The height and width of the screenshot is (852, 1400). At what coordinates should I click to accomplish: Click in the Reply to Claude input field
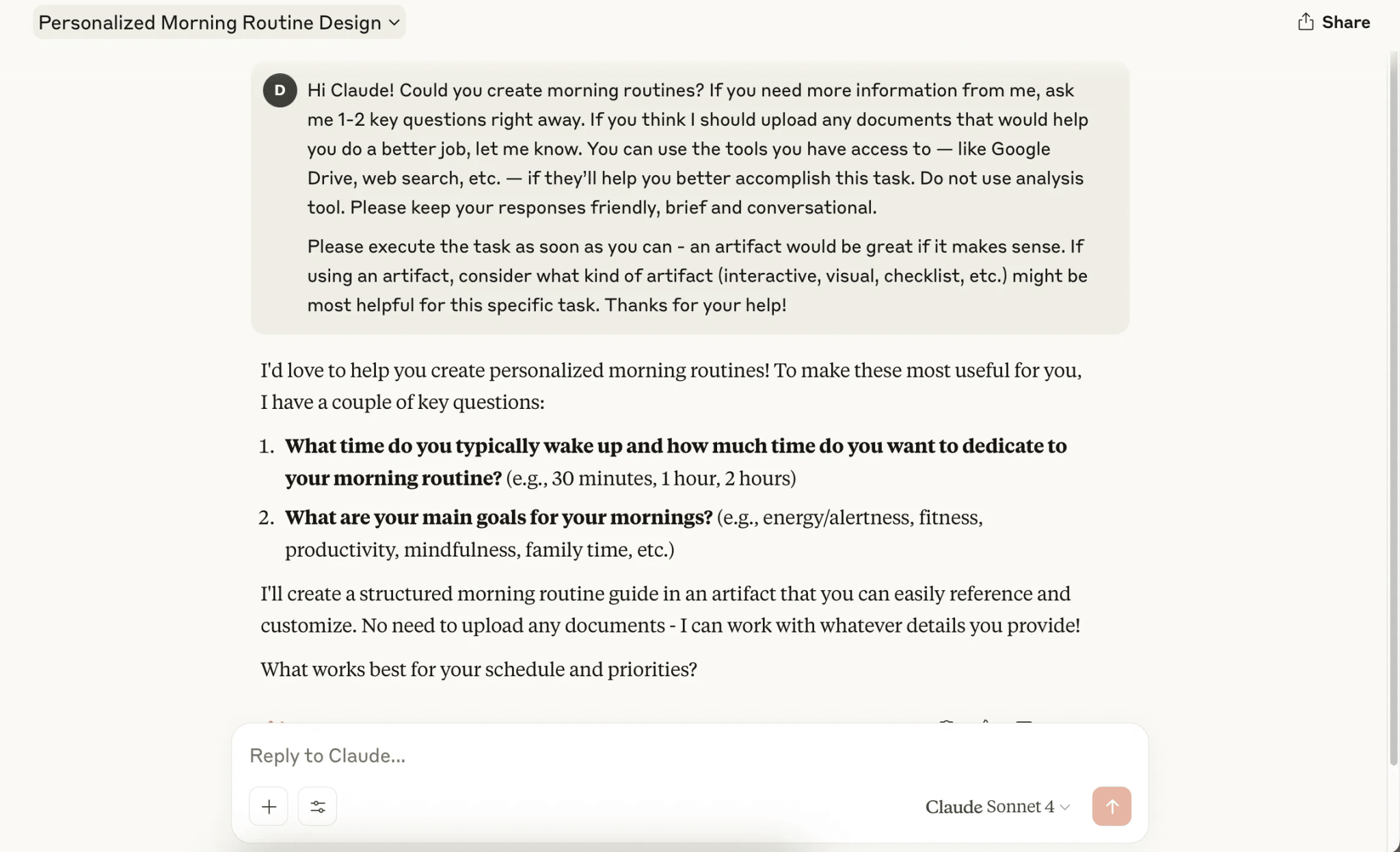[x=615, y=756]
